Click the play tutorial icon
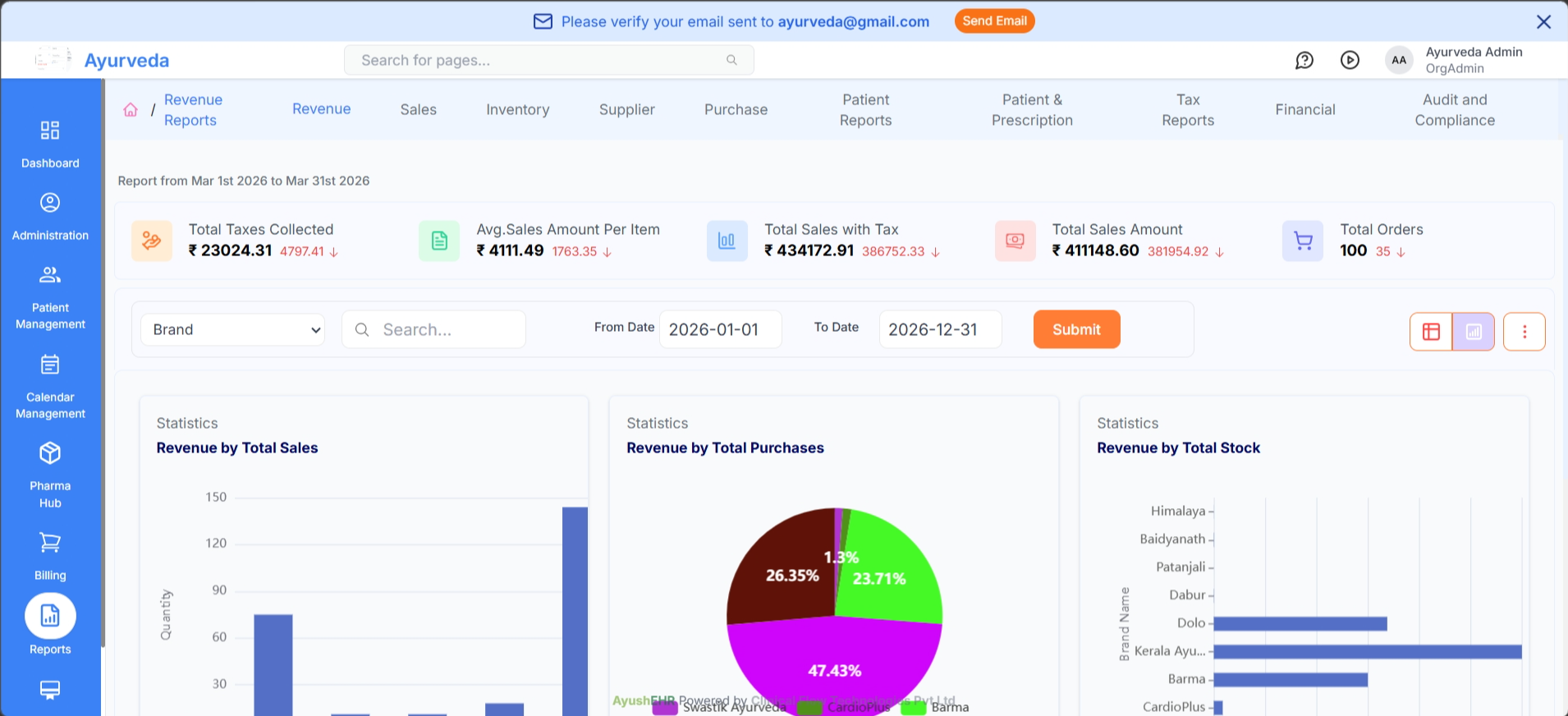This screenshot has height=716, width=1568. pyautogui.click(x=1350, y=60)
